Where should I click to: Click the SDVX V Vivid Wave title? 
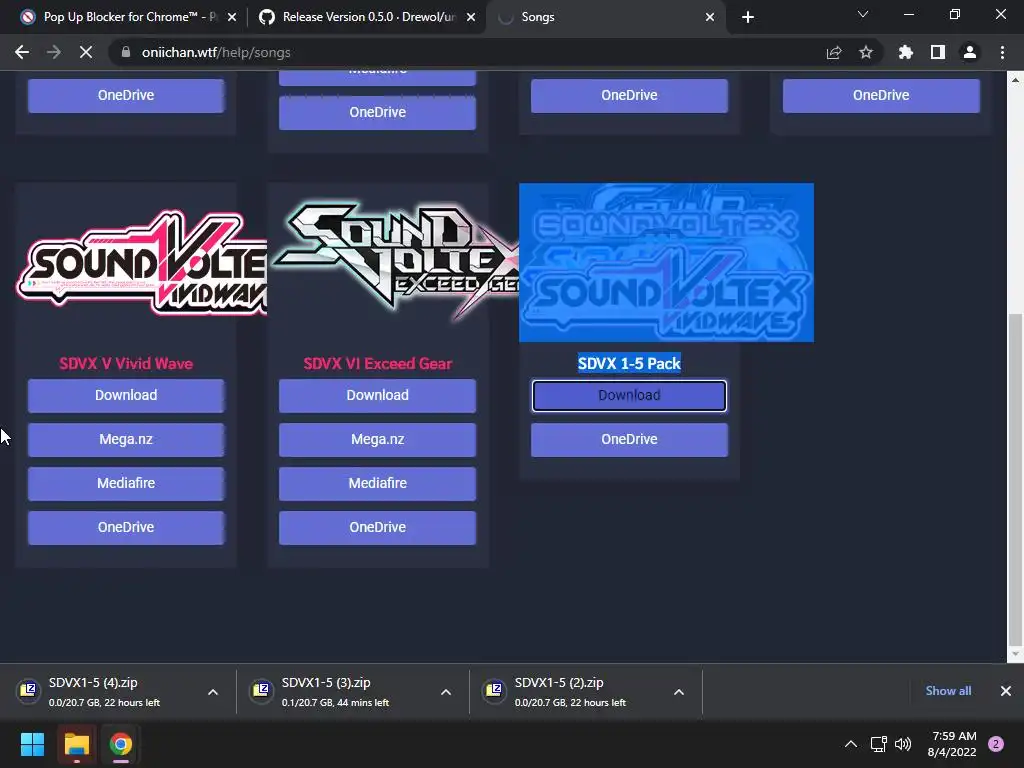click(126, 364)
